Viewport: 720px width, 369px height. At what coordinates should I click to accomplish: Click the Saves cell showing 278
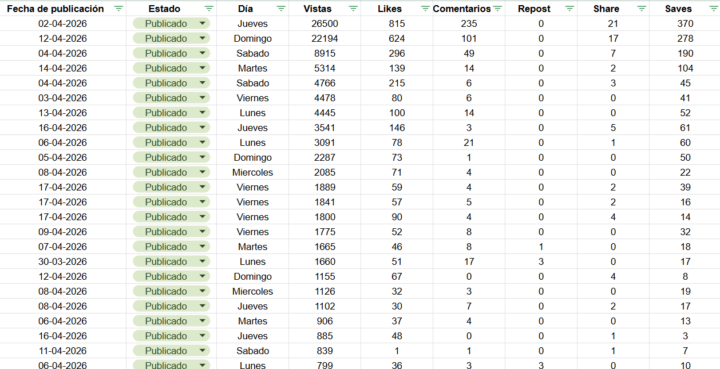pos(685,39)
